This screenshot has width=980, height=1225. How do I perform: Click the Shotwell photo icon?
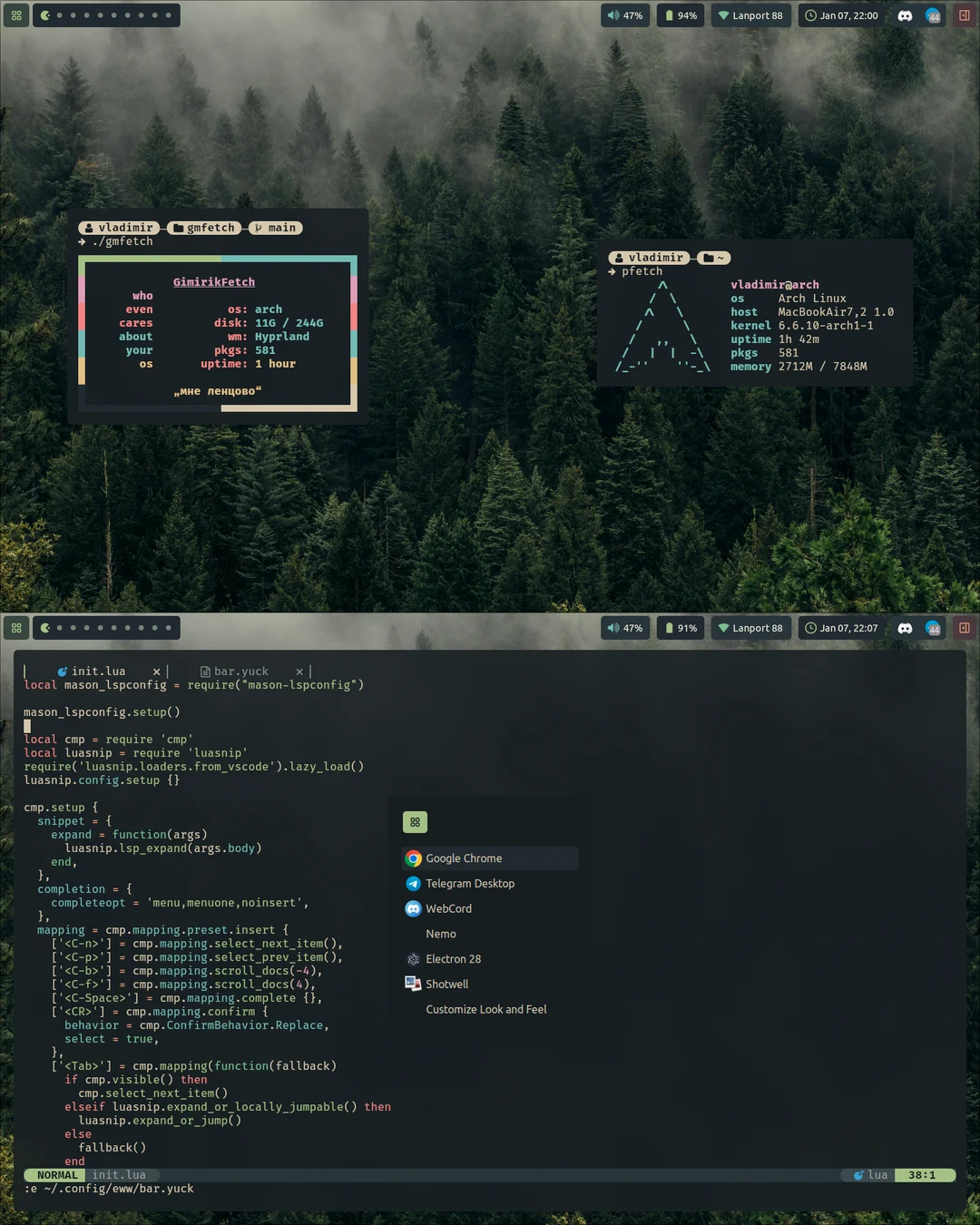click(x=411, y=983)
